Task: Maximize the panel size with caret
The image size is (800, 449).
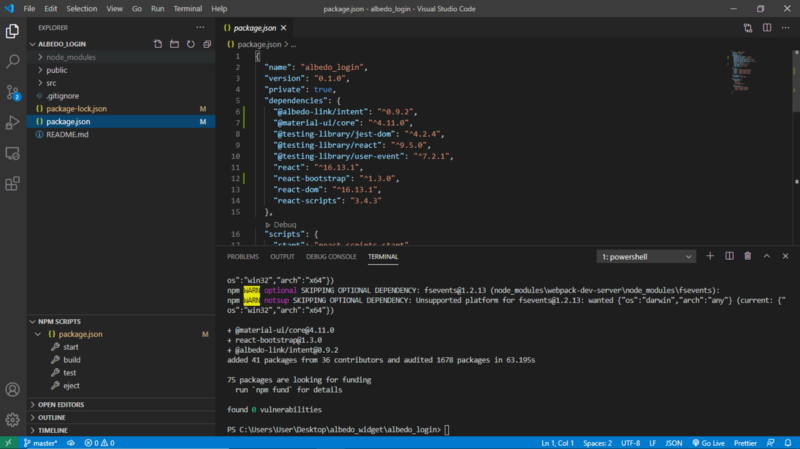Action: pyautogui.click(x=767, y=256)
